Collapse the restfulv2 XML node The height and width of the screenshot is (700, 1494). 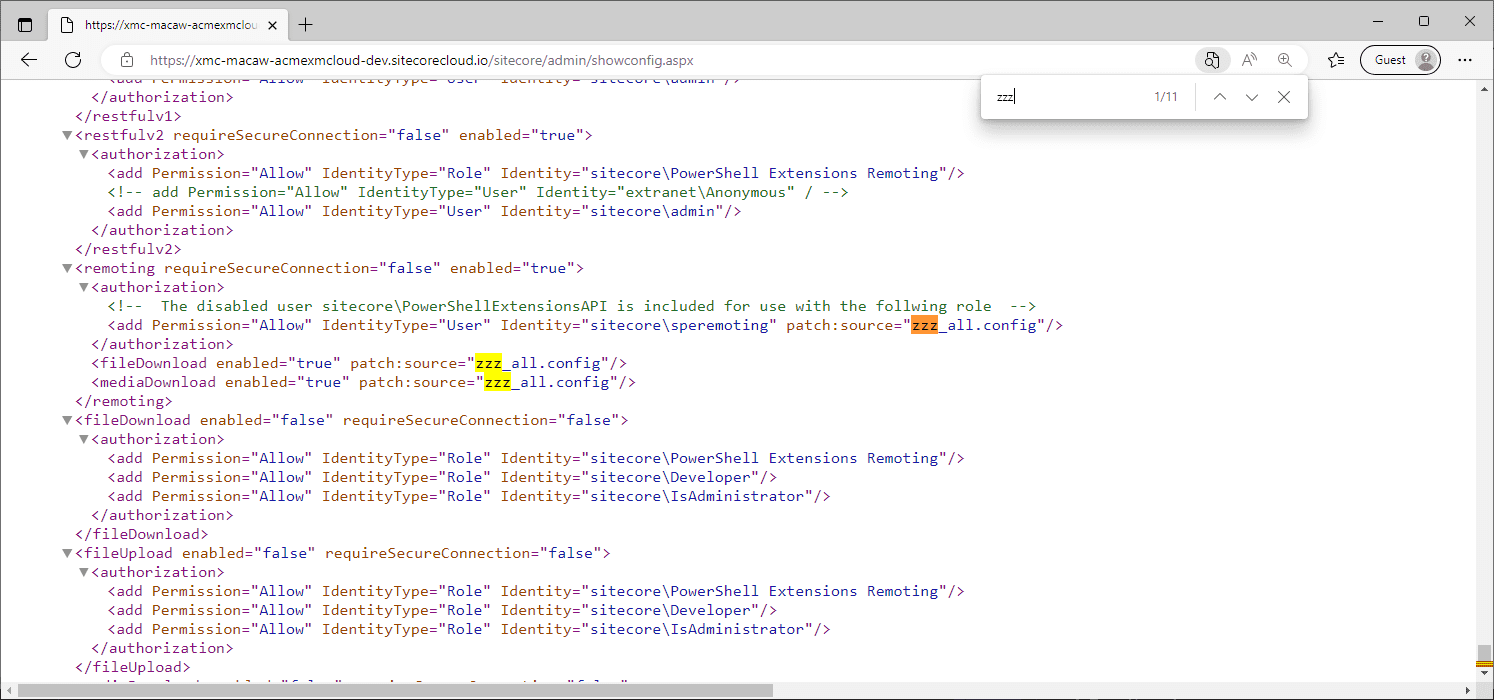click(x=67, y=135)
